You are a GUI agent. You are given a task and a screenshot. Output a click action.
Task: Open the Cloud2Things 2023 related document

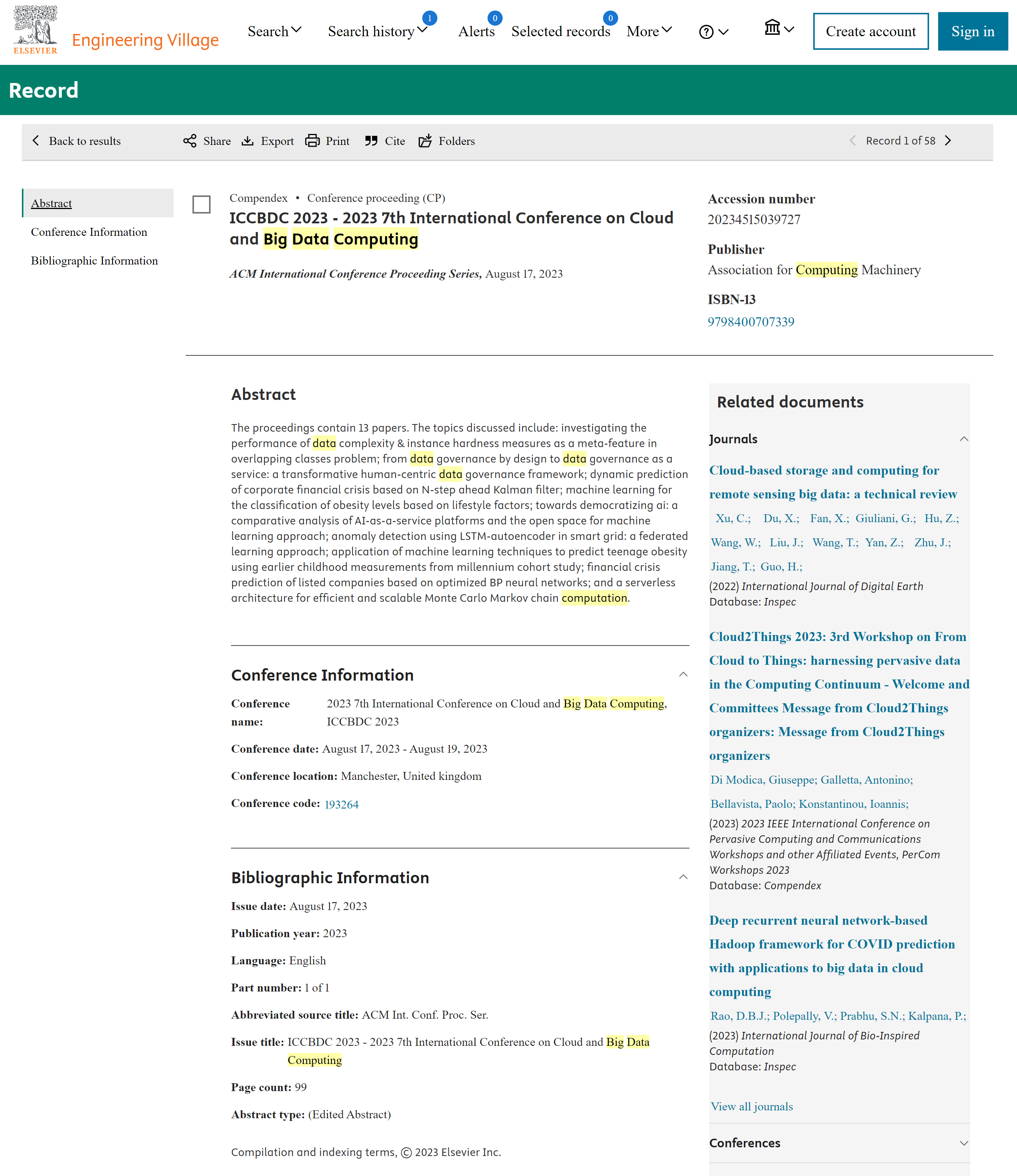839,696
